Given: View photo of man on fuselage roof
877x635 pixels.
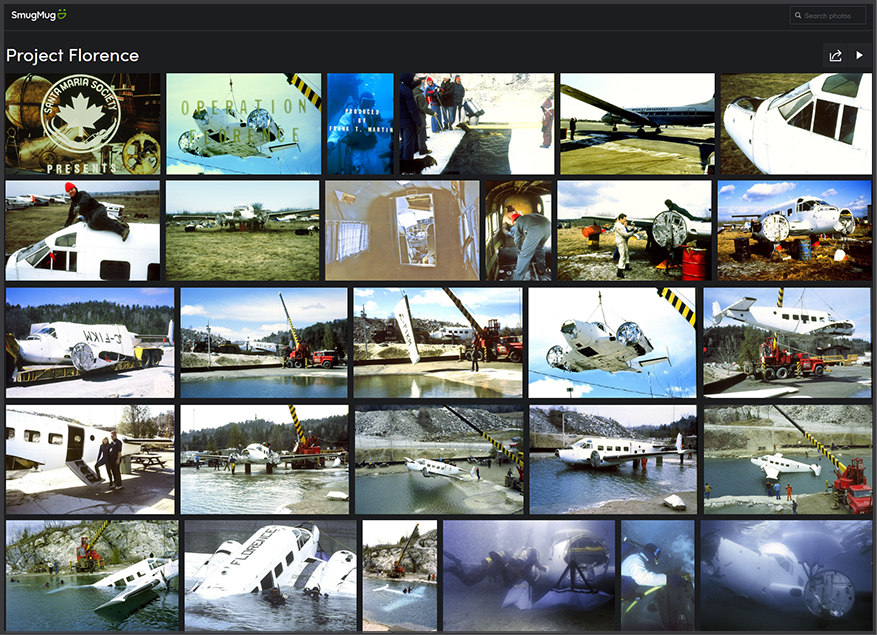Looking at the screenshot, I should (x=82, y=230).
